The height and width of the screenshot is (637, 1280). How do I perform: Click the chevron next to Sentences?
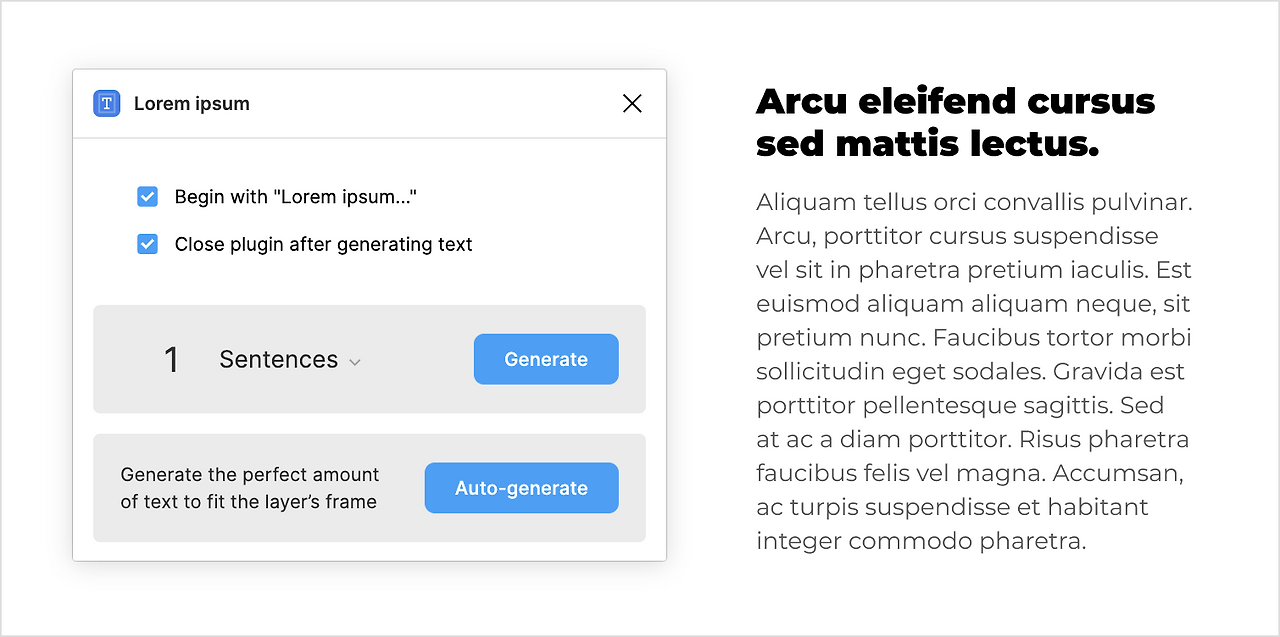(355, 362)
